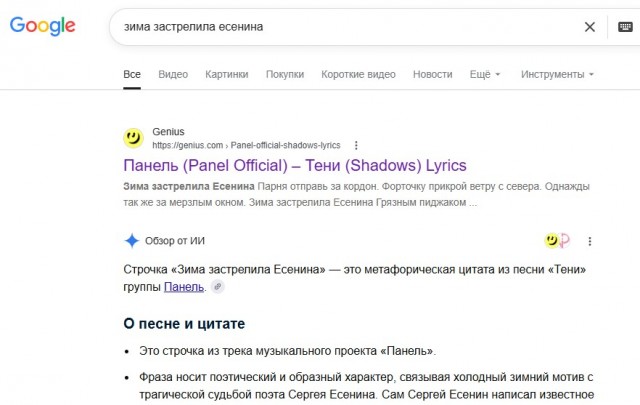Open the Genius result options menu
Viewport: 640px width, 405px height.
[x=356, y=145]
